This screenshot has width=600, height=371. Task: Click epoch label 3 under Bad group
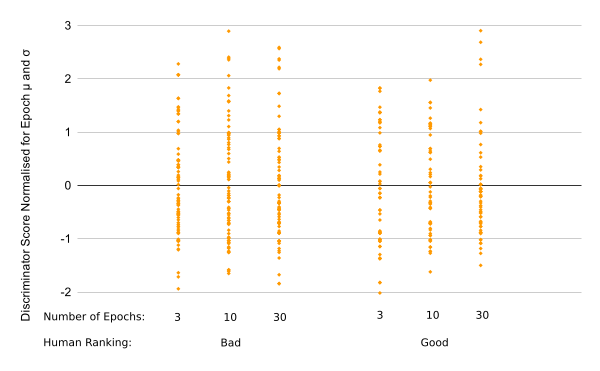point(178,317)
